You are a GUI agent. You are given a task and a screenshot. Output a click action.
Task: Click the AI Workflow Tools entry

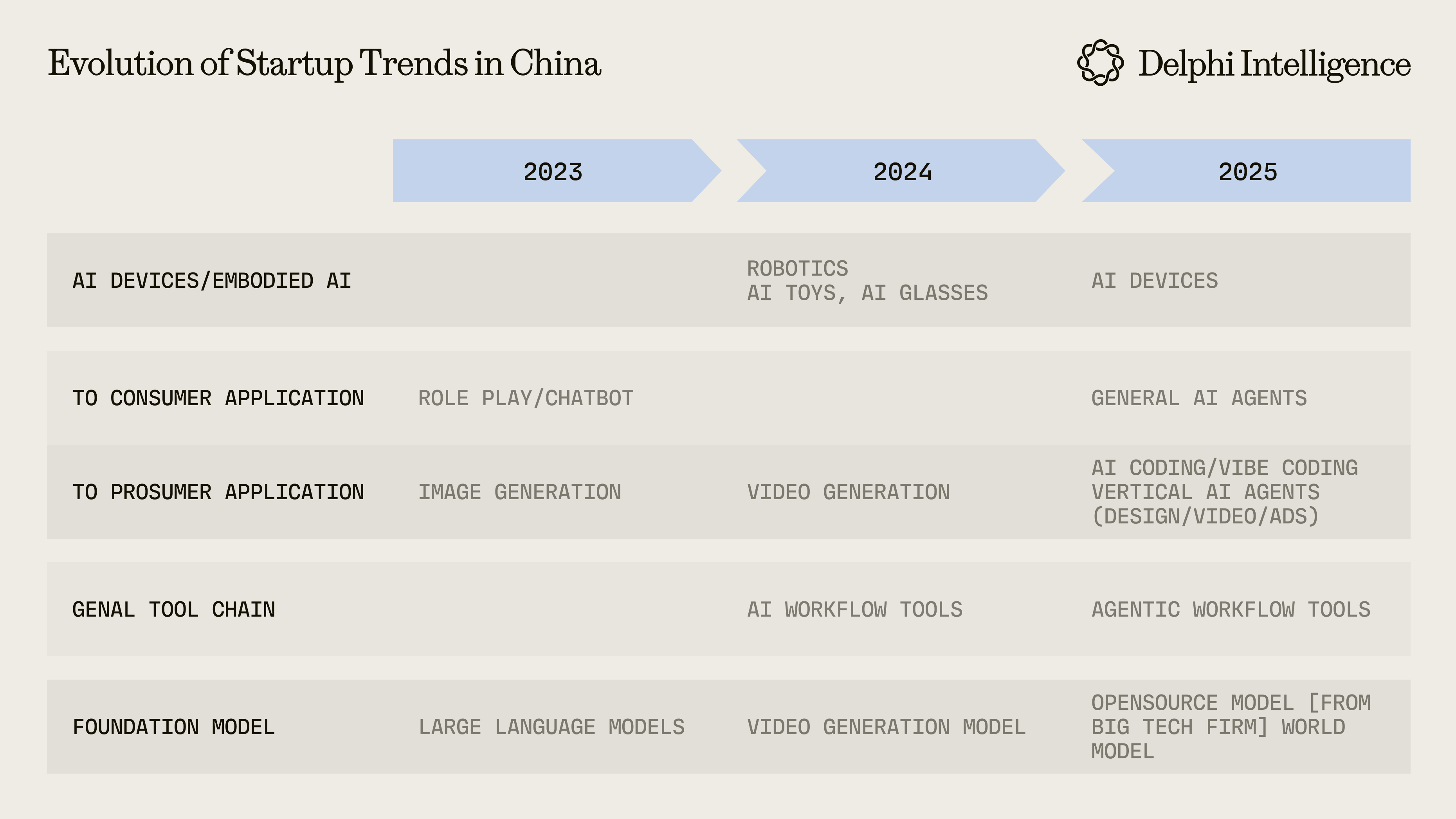pos(854,610)
